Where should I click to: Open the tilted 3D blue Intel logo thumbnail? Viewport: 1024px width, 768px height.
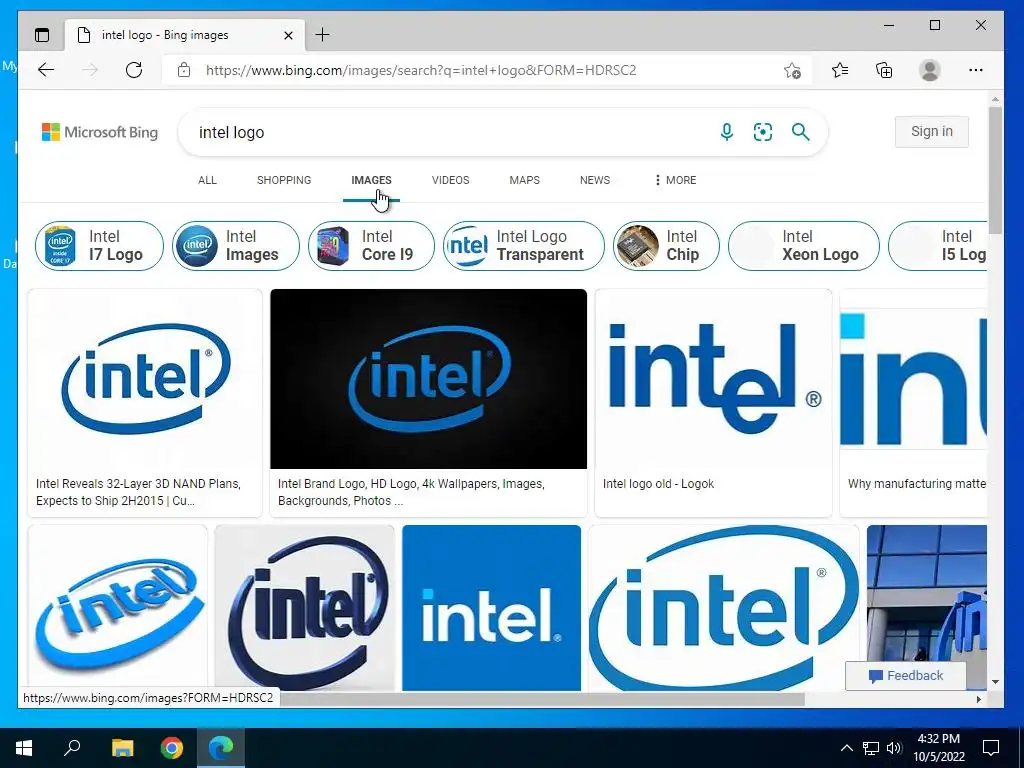(x=118, y=608)
